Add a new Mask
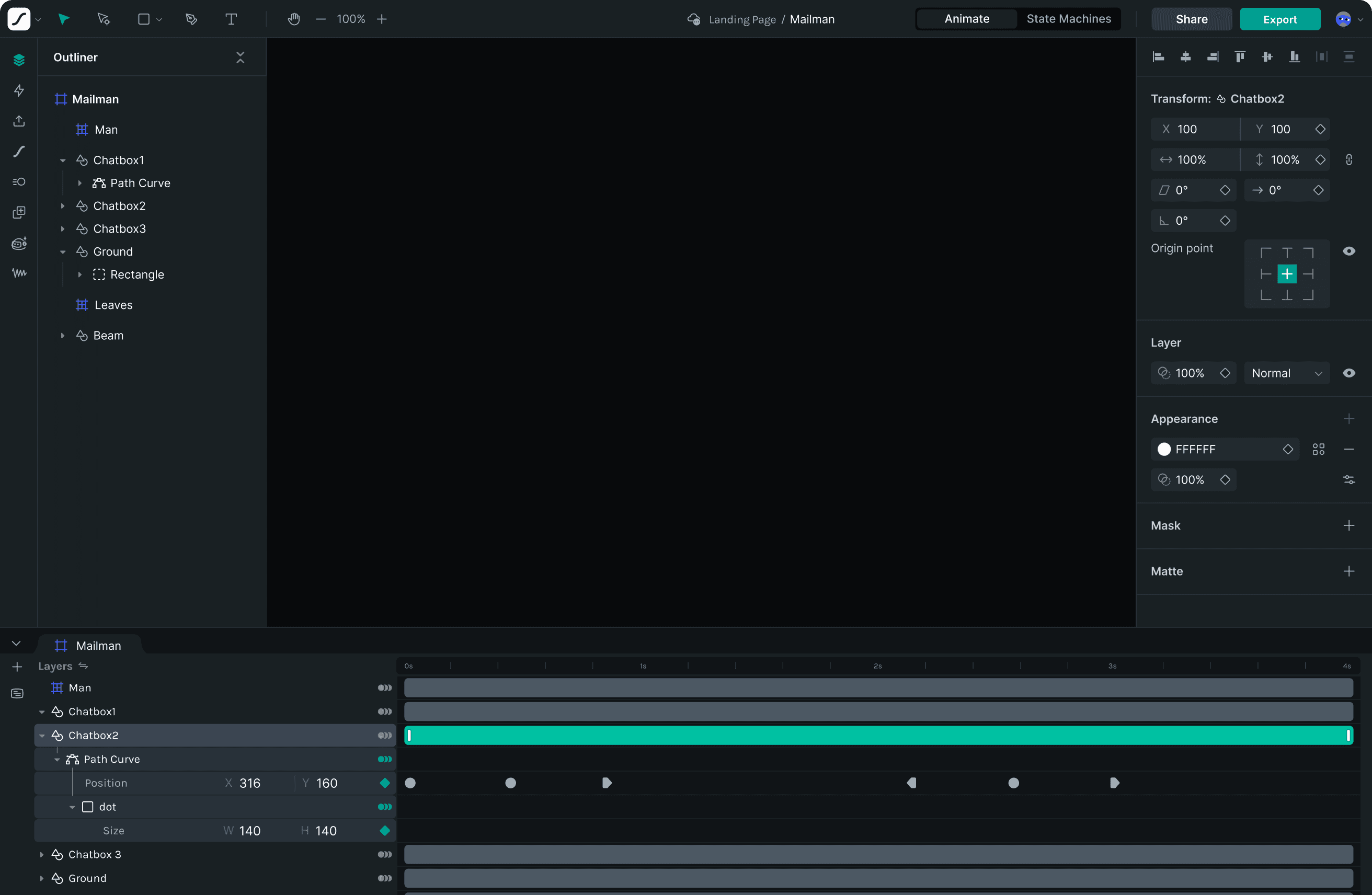Screen dimensions: 1372x895 1349,525
